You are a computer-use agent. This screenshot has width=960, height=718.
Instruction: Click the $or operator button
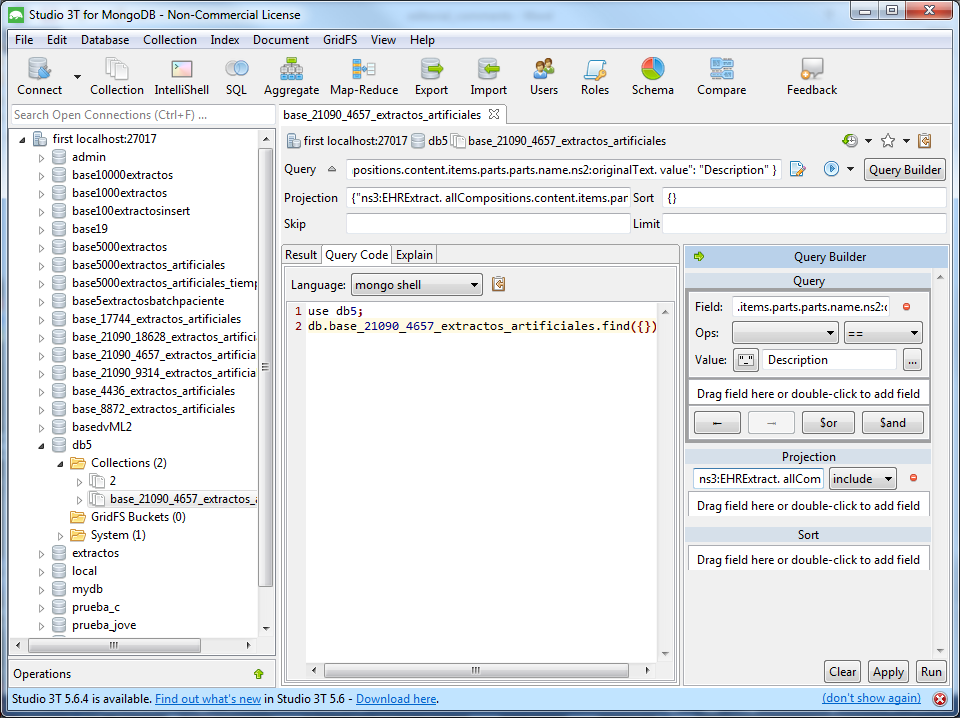[828, 423]
